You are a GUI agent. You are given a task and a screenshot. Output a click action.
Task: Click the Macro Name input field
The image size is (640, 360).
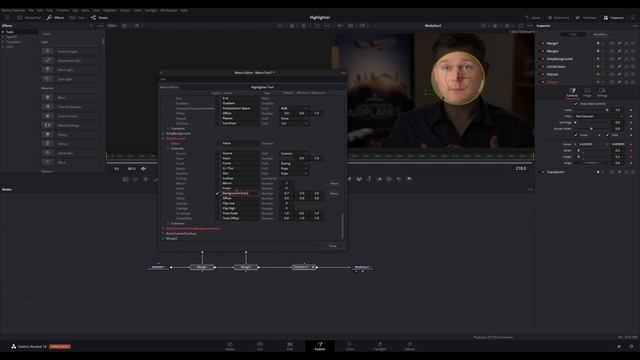[x=262, y=87]
